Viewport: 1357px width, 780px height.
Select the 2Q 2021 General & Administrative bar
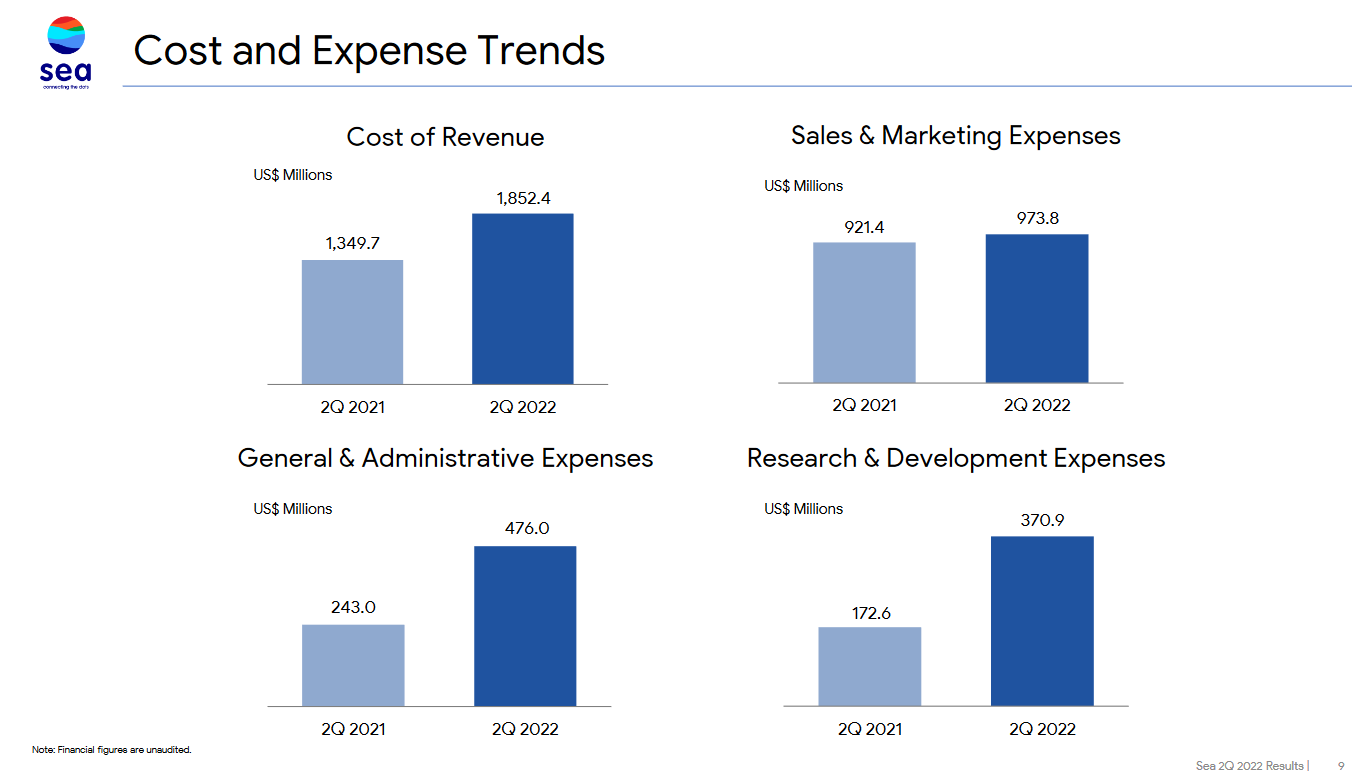pyautogui.click(x=353, y=666)
